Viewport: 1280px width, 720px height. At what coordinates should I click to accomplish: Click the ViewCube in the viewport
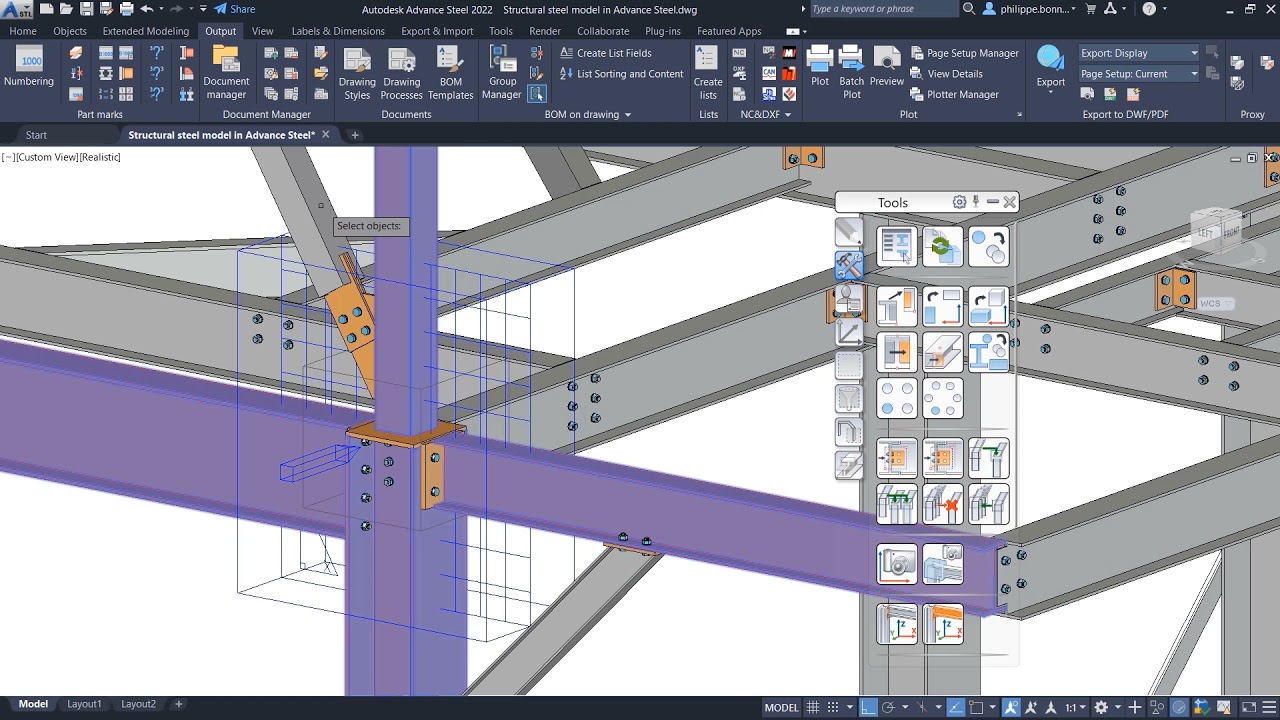point(1218,232)
